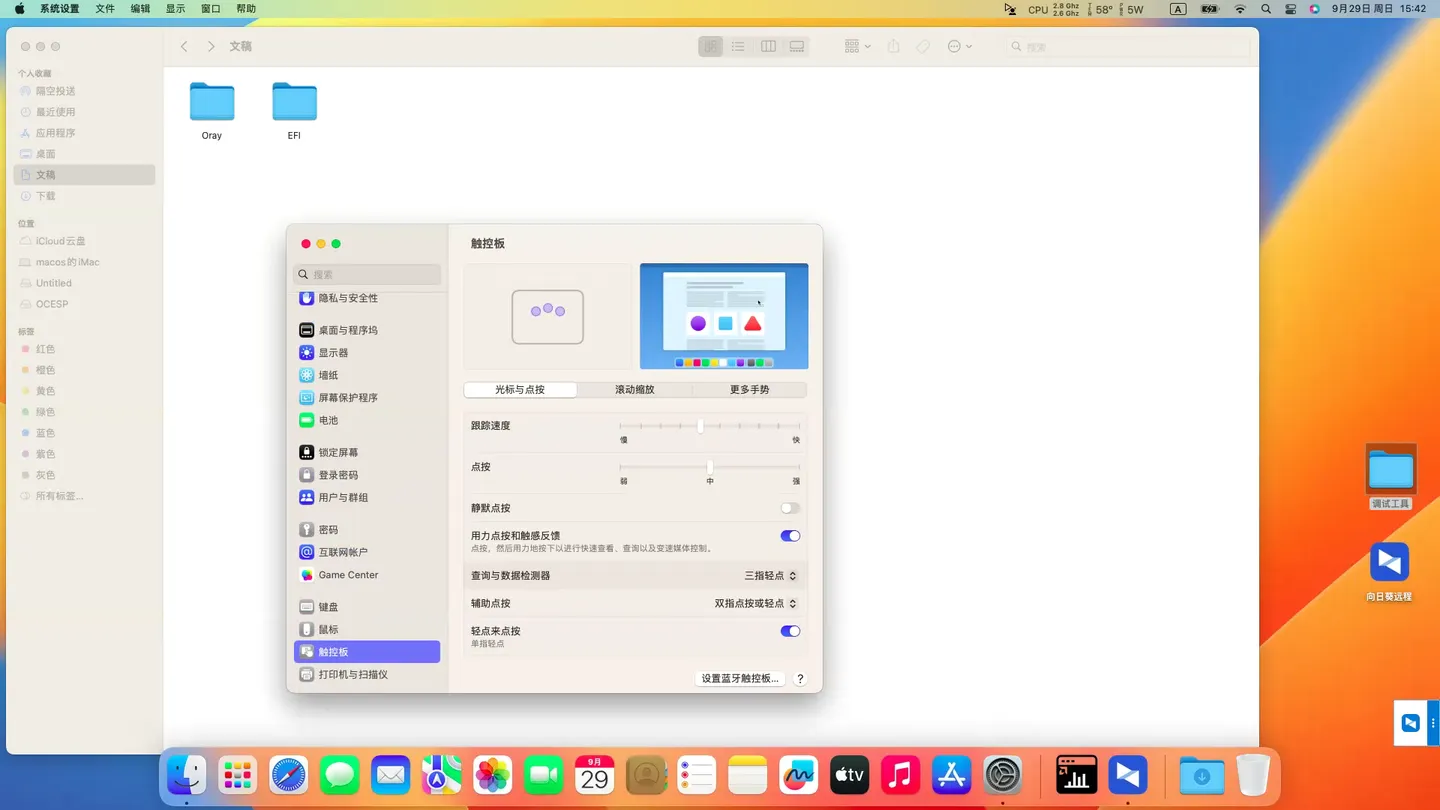Open the 键盘 settings from the sidebar
Image resolution: width=1440 pixels, height=810 pixels.
pyautogui.click(x=331, y=606)
